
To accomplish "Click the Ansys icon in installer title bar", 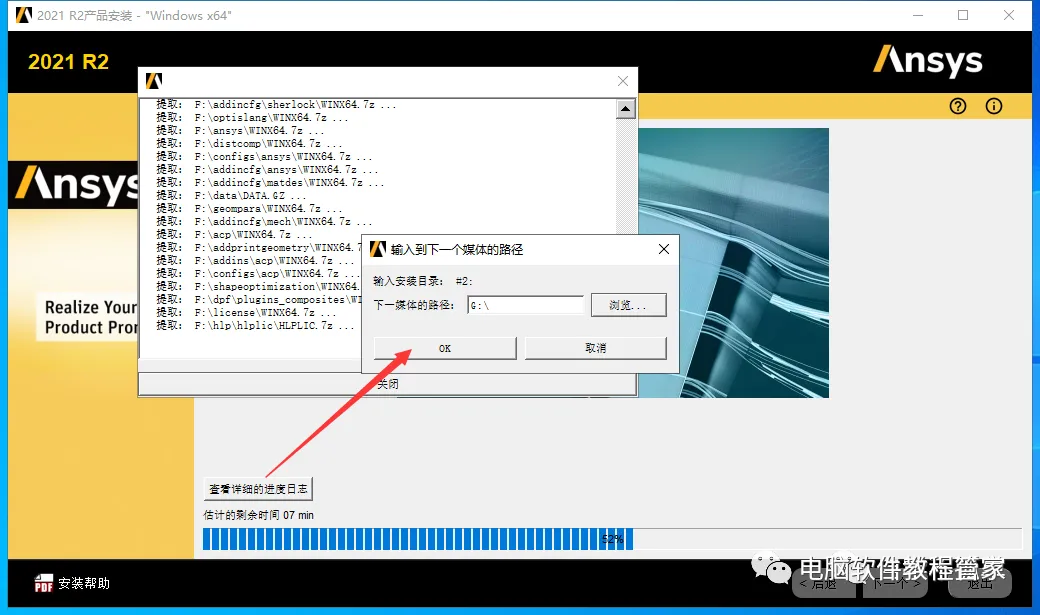I will click(x=23, y=15).
